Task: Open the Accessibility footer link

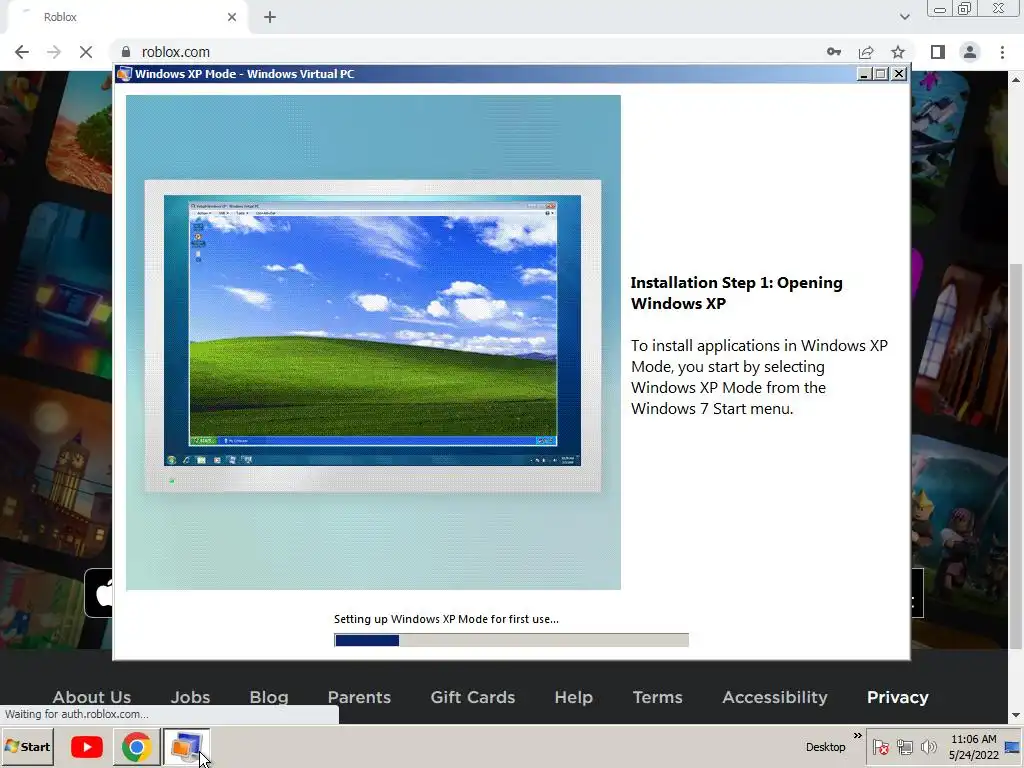Action: click(x=775, y=697)
